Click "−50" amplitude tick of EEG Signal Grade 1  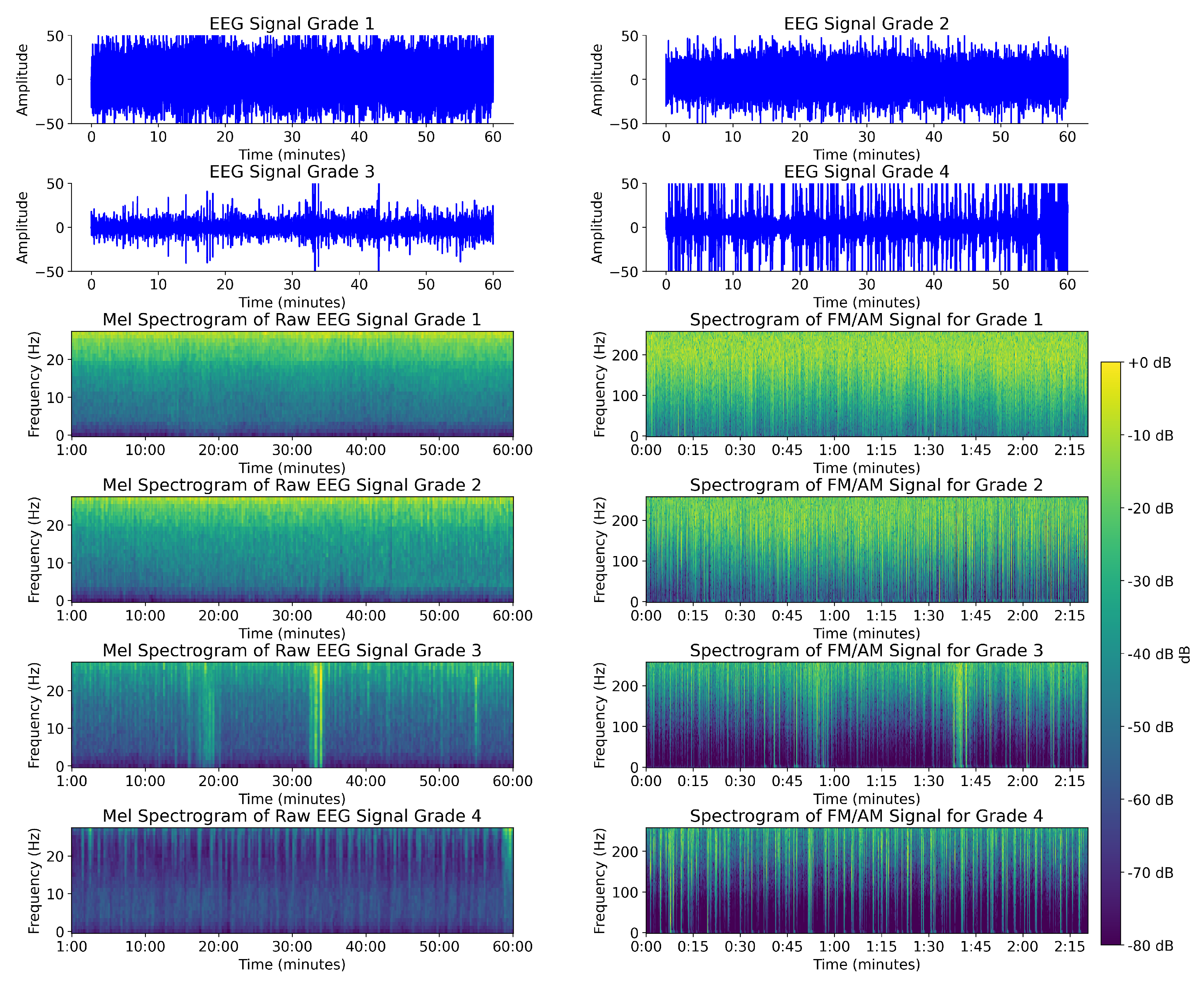(49, 124)
